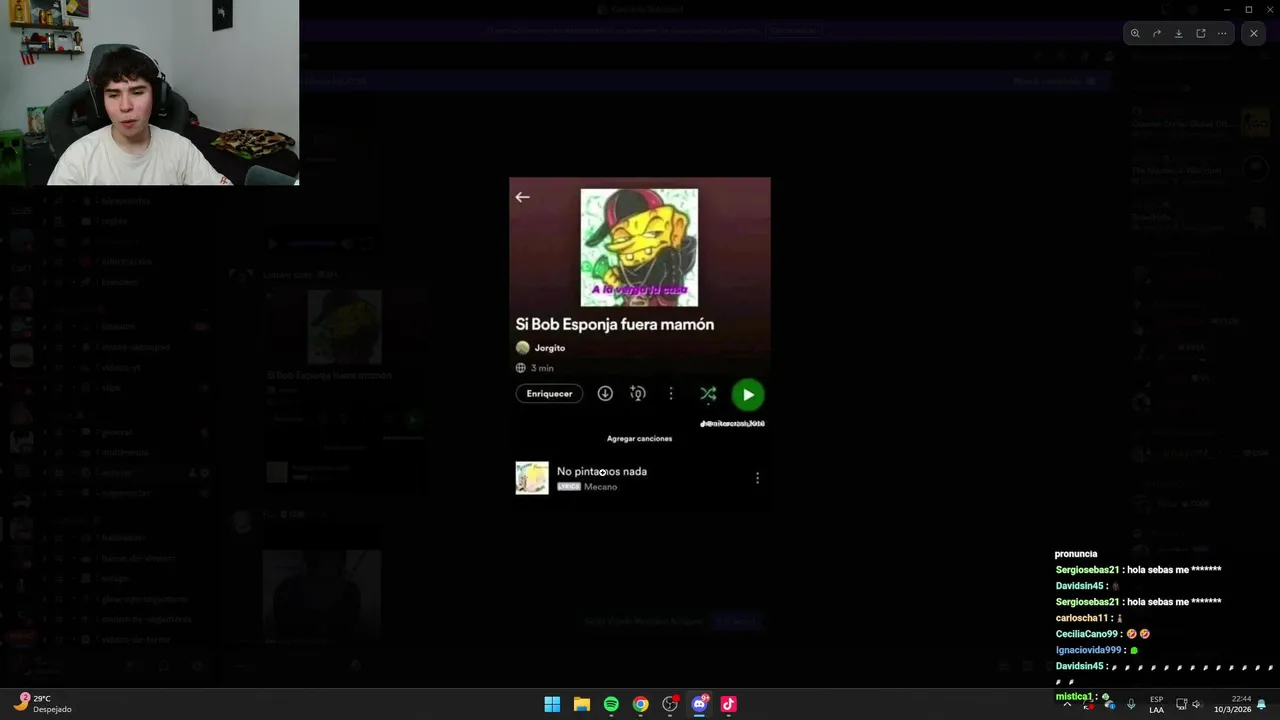Click the artist name Mecano
The width and height of the screenshot is (1280, 720).
click(x=600, y=487)
